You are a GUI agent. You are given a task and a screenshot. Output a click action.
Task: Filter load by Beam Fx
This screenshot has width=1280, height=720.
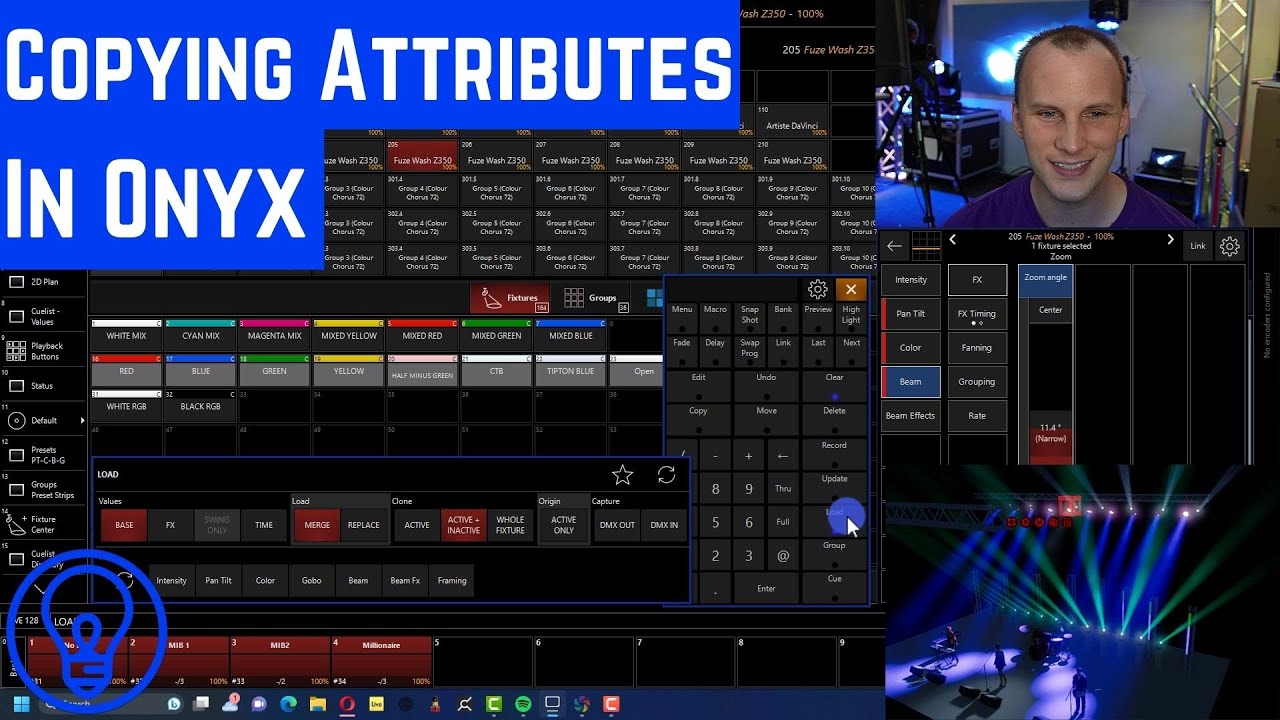point(405,580)
